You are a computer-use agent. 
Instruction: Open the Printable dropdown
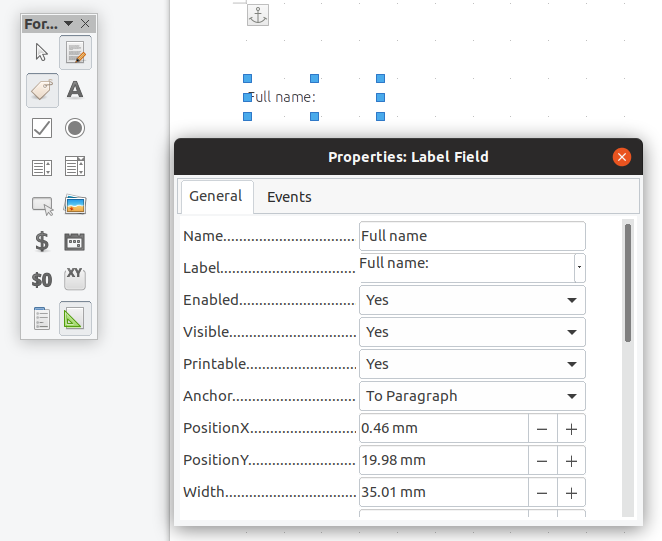[x=472, y=364]
